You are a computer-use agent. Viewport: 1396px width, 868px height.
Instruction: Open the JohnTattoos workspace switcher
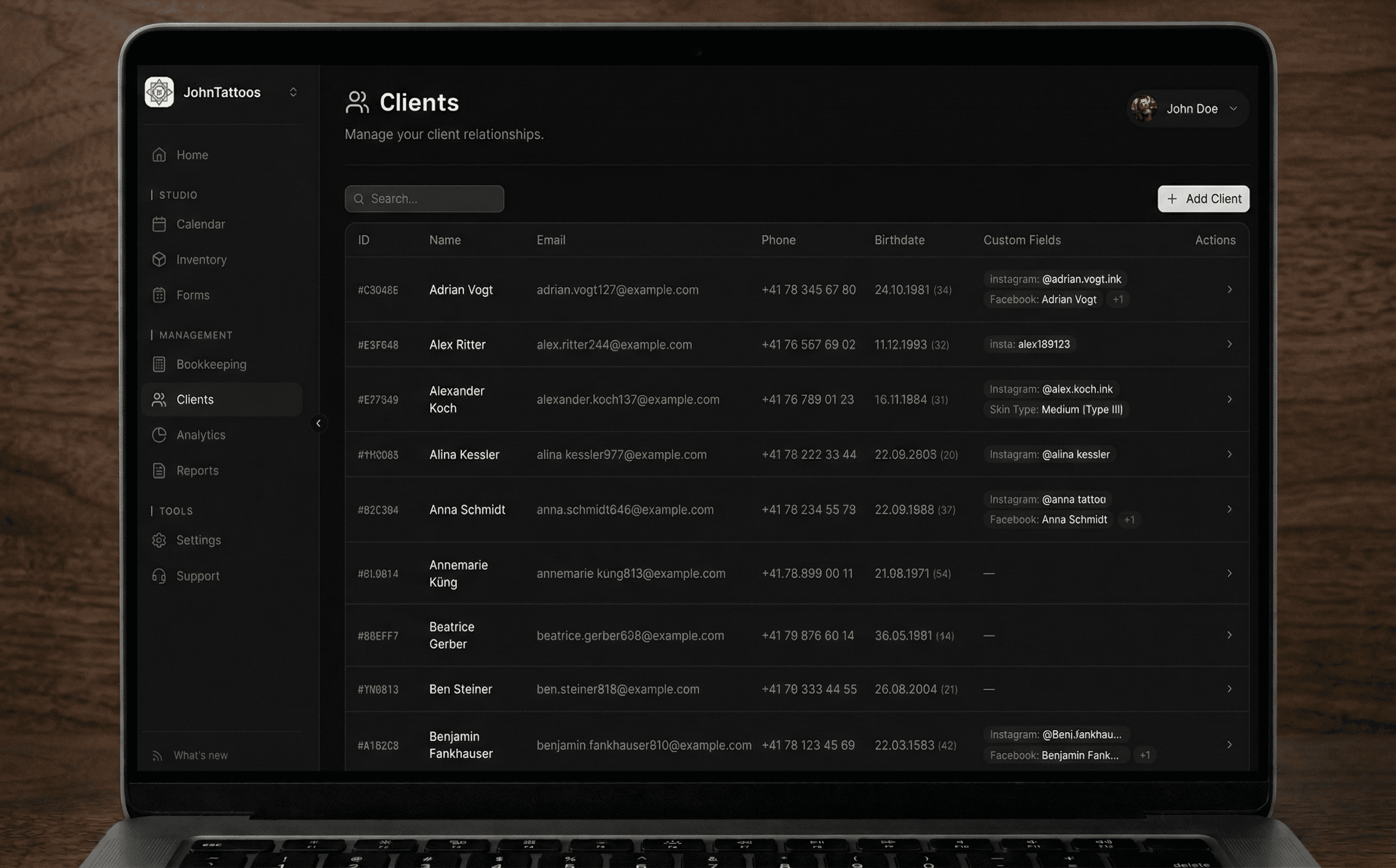pos(293,93)
